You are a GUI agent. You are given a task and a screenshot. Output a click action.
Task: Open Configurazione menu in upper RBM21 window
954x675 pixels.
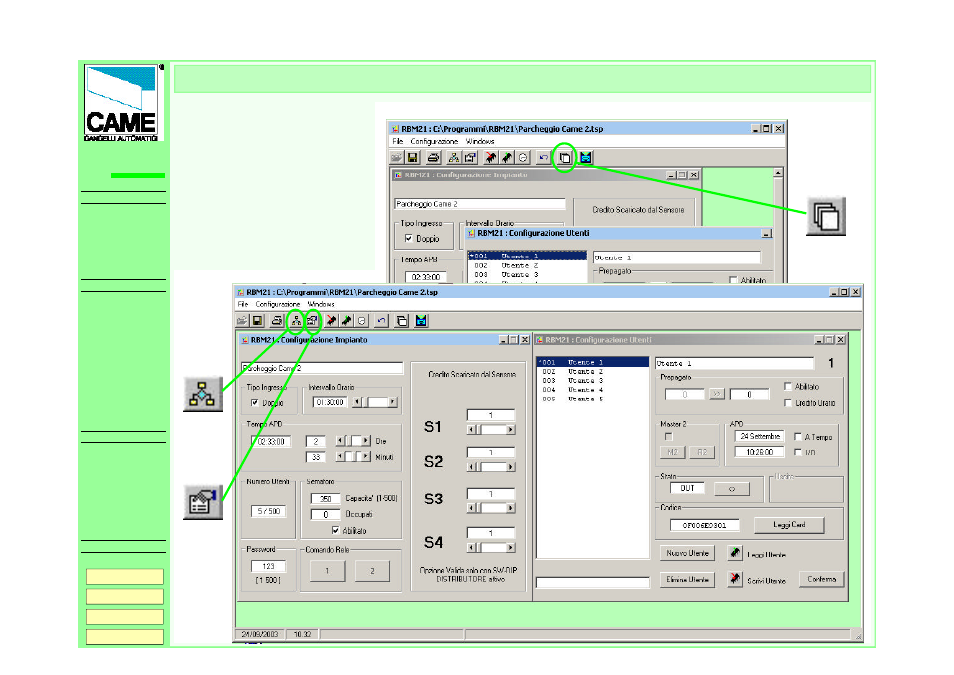(434, 141)
